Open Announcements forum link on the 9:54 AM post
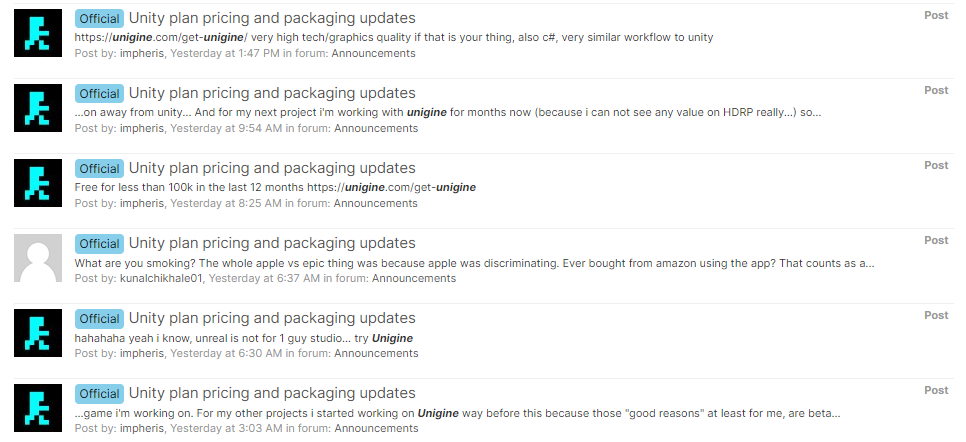The height and width of the screenshot is (442, 966). 376,128
